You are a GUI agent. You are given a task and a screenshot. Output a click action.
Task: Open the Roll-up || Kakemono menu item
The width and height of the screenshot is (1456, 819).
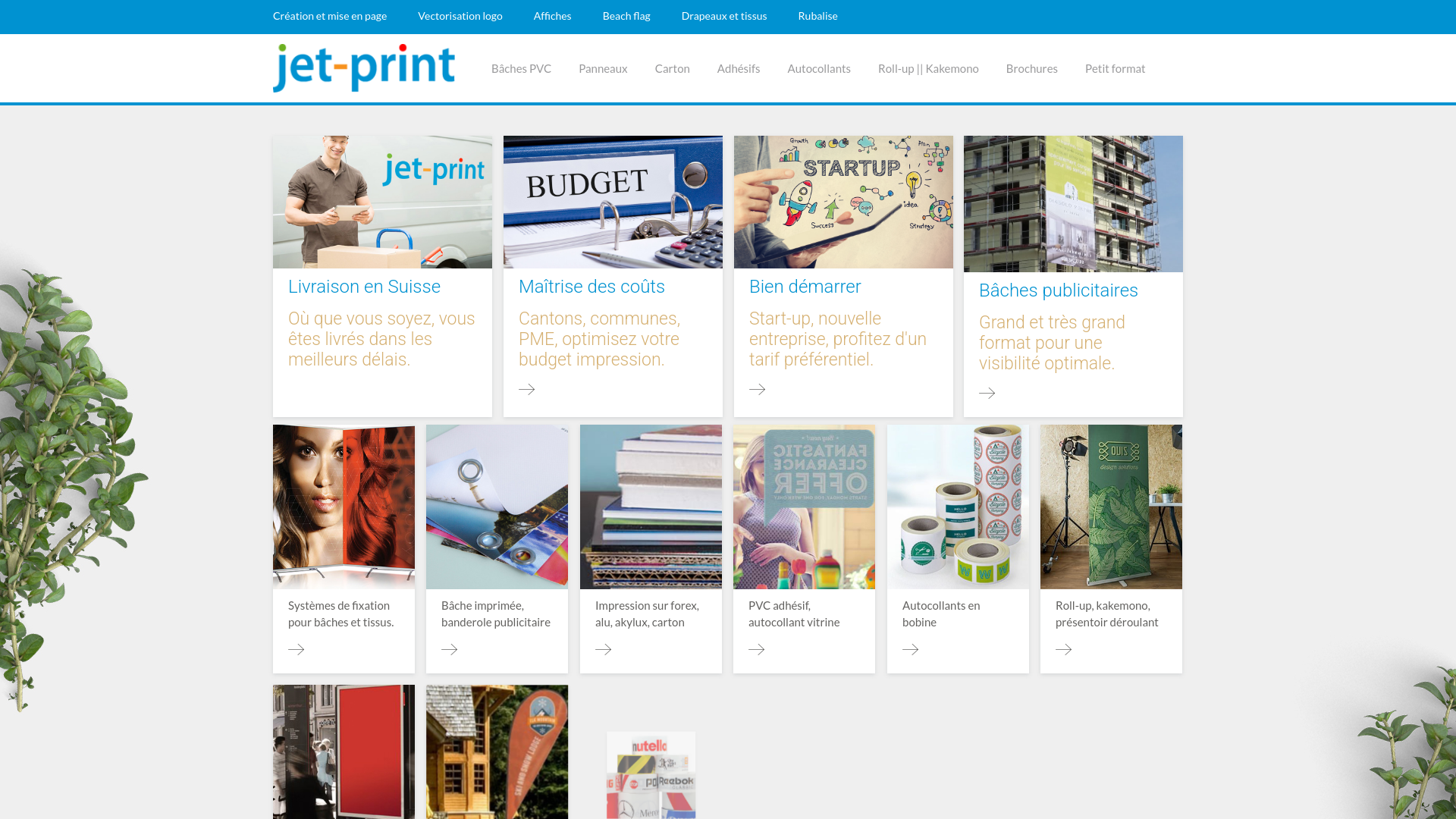pyautogui.click(x=928, y=68)
